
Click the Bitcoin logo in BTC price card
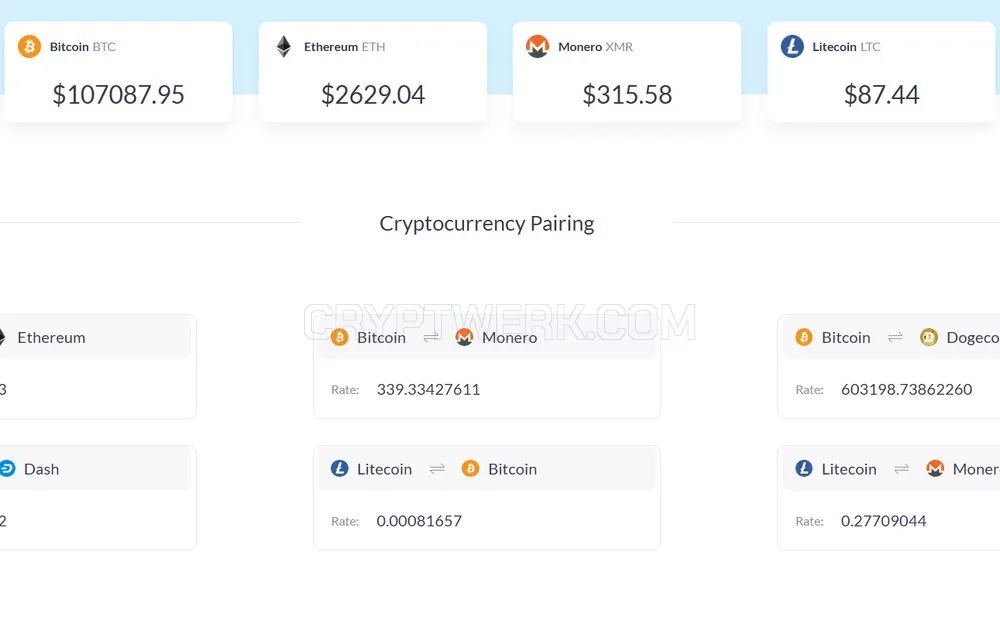click(29, 47)
